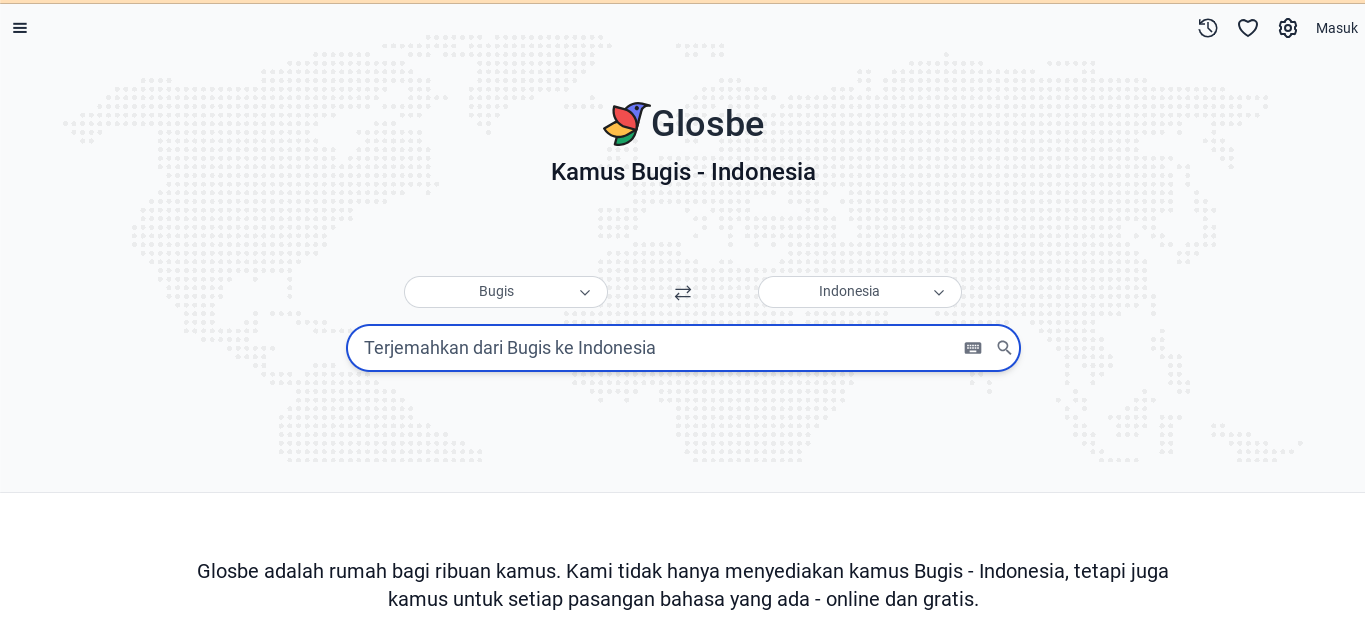Open favorites heart icon
Viewport: 1365px width, 637px height.
(1248, 28)
